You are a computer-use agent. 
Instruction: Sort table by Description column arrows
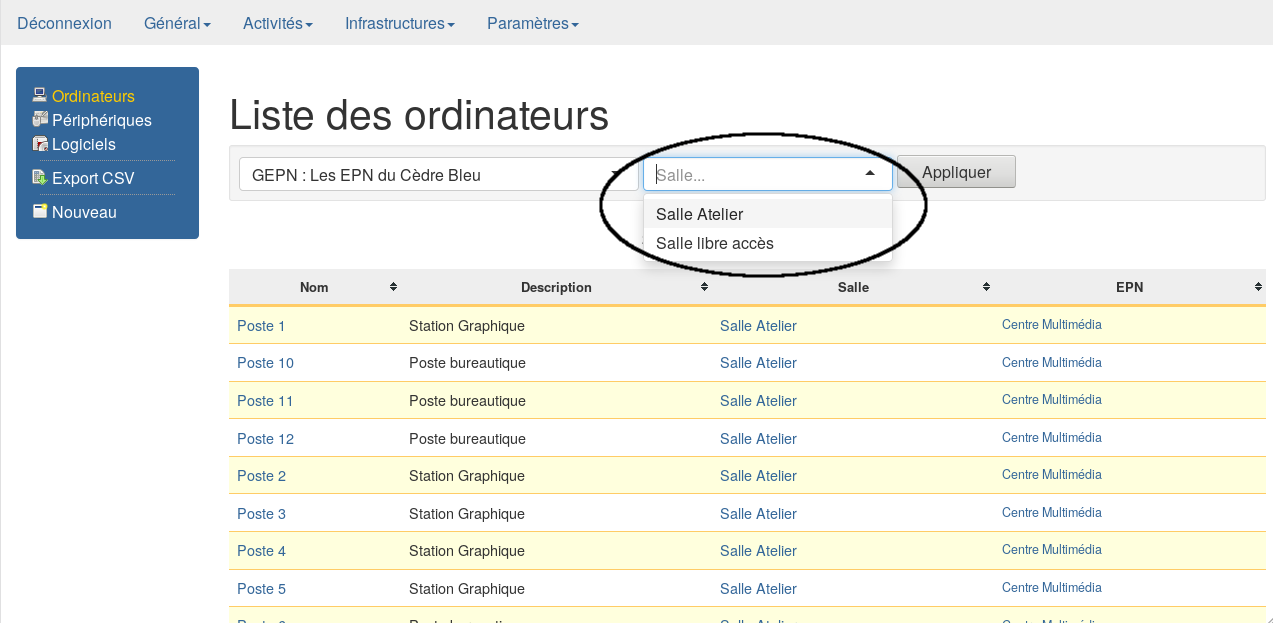pyautogui.click(x=704, y=287)
